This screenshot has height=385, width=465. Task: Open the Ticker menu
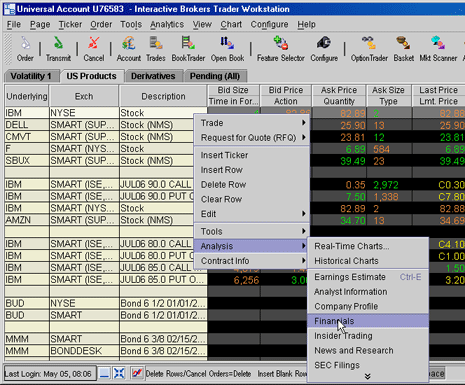click(x=70, y=24)
